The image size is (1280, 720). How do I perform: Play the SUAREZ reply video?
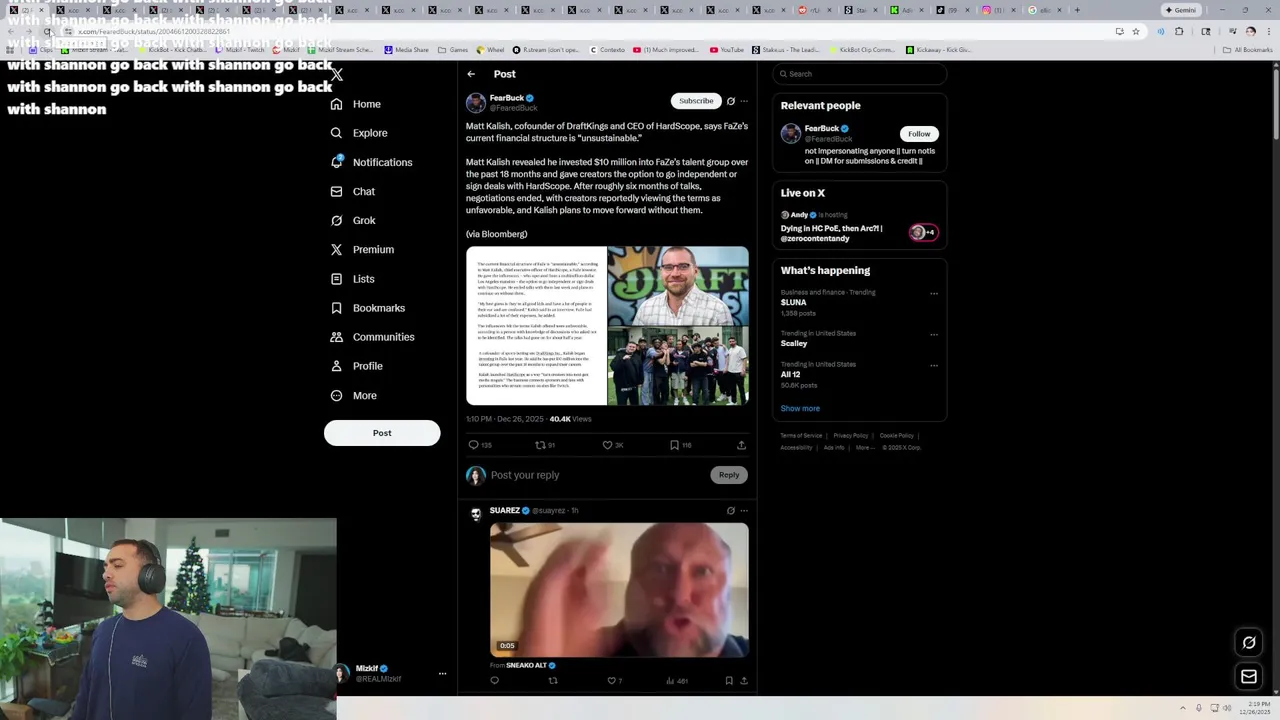pyautogui.click(x=619, y=589)
